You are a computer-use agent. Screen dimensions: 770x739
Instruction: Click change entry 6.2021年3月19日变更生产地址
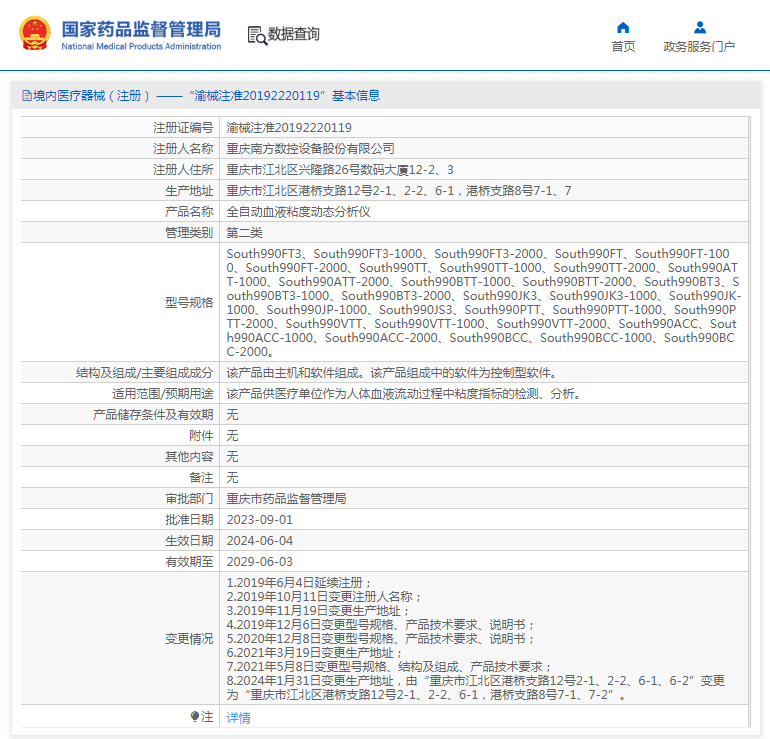tap(315, 653)
